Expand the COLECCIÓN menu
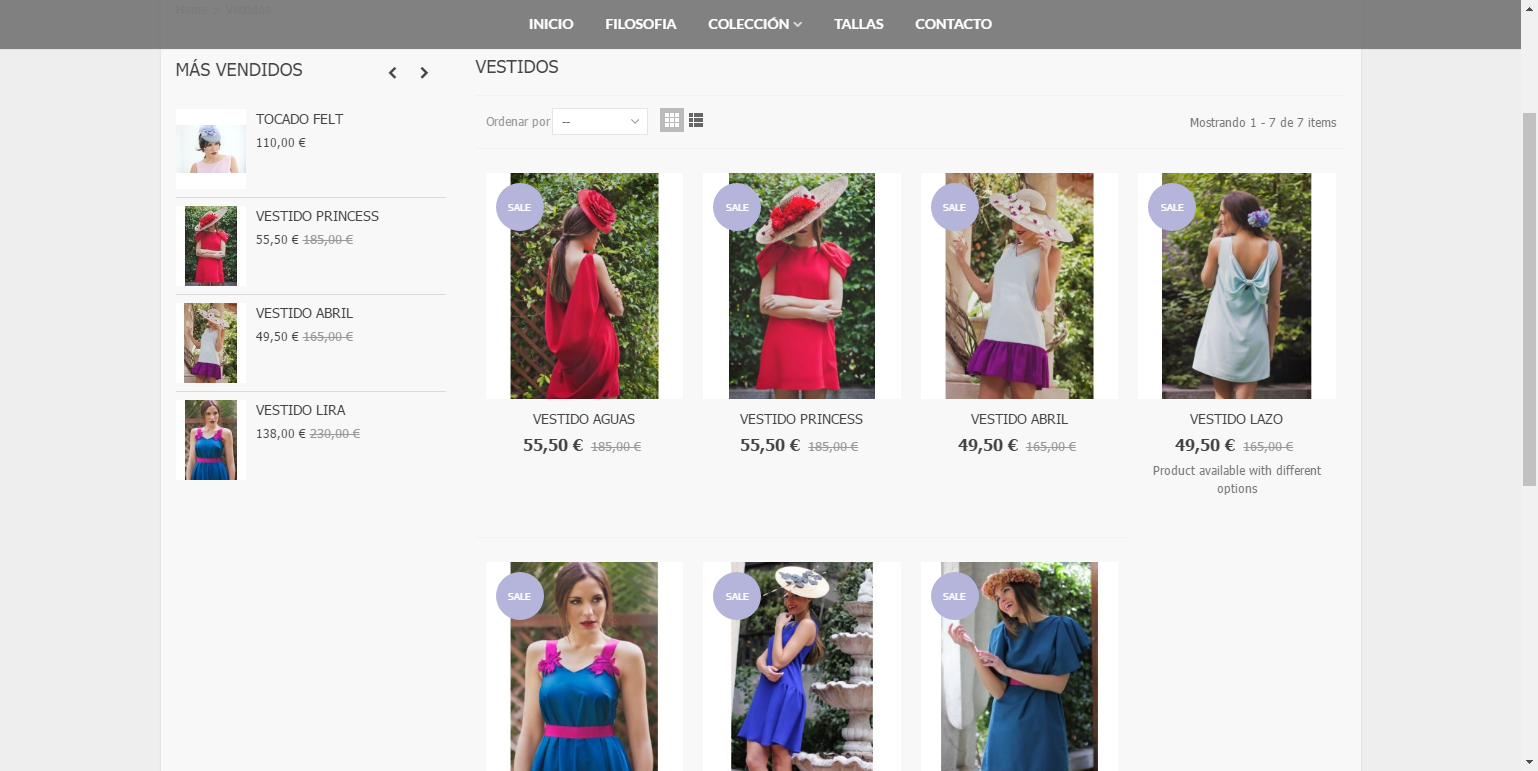 point(755,24)
